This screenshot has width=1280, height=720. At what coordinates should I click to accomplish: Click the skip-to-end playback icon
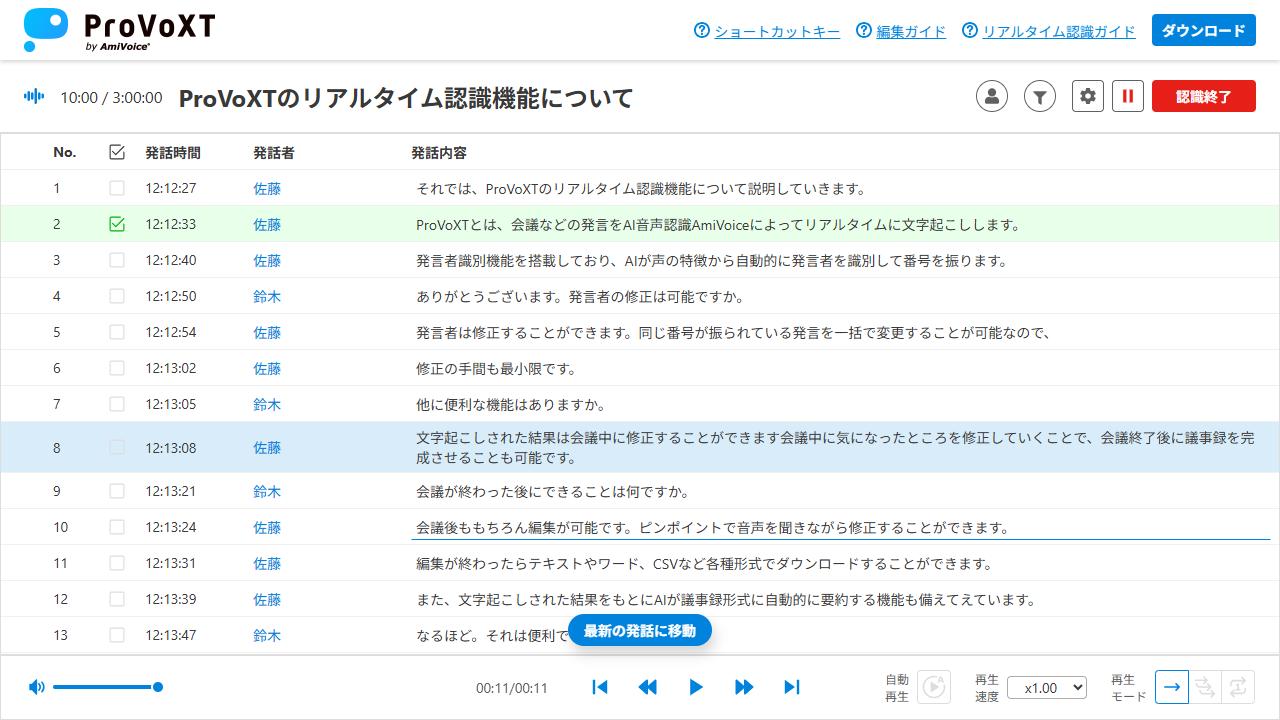click(791, 687)
